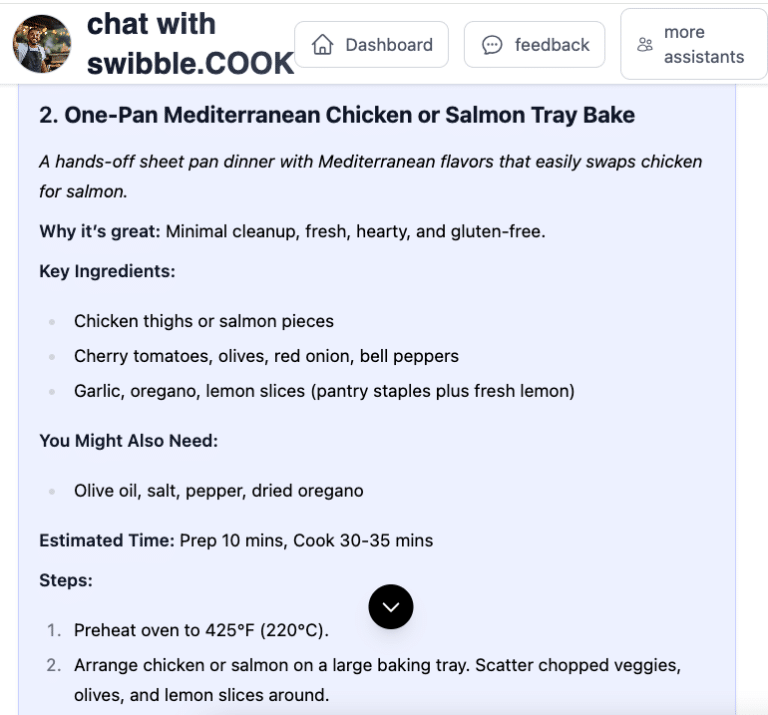Click the people icon for more assistants
The image size is (768, 715).
tap(645, 45)
